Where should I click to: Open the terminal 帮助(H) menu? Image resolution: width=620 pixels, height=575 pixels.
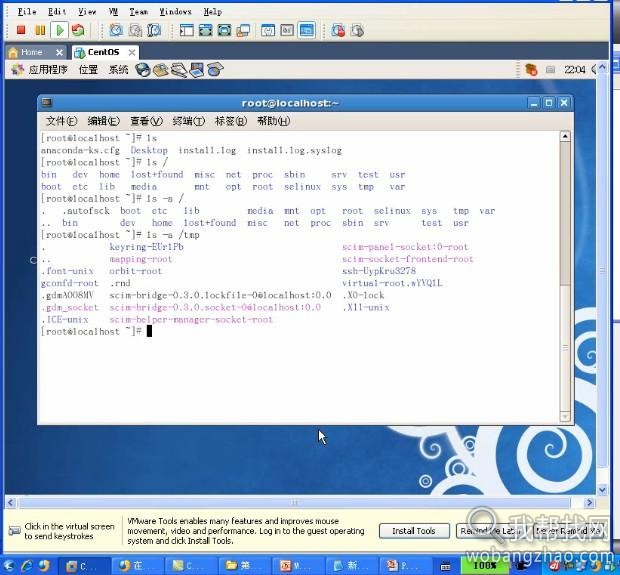(274, 121)
